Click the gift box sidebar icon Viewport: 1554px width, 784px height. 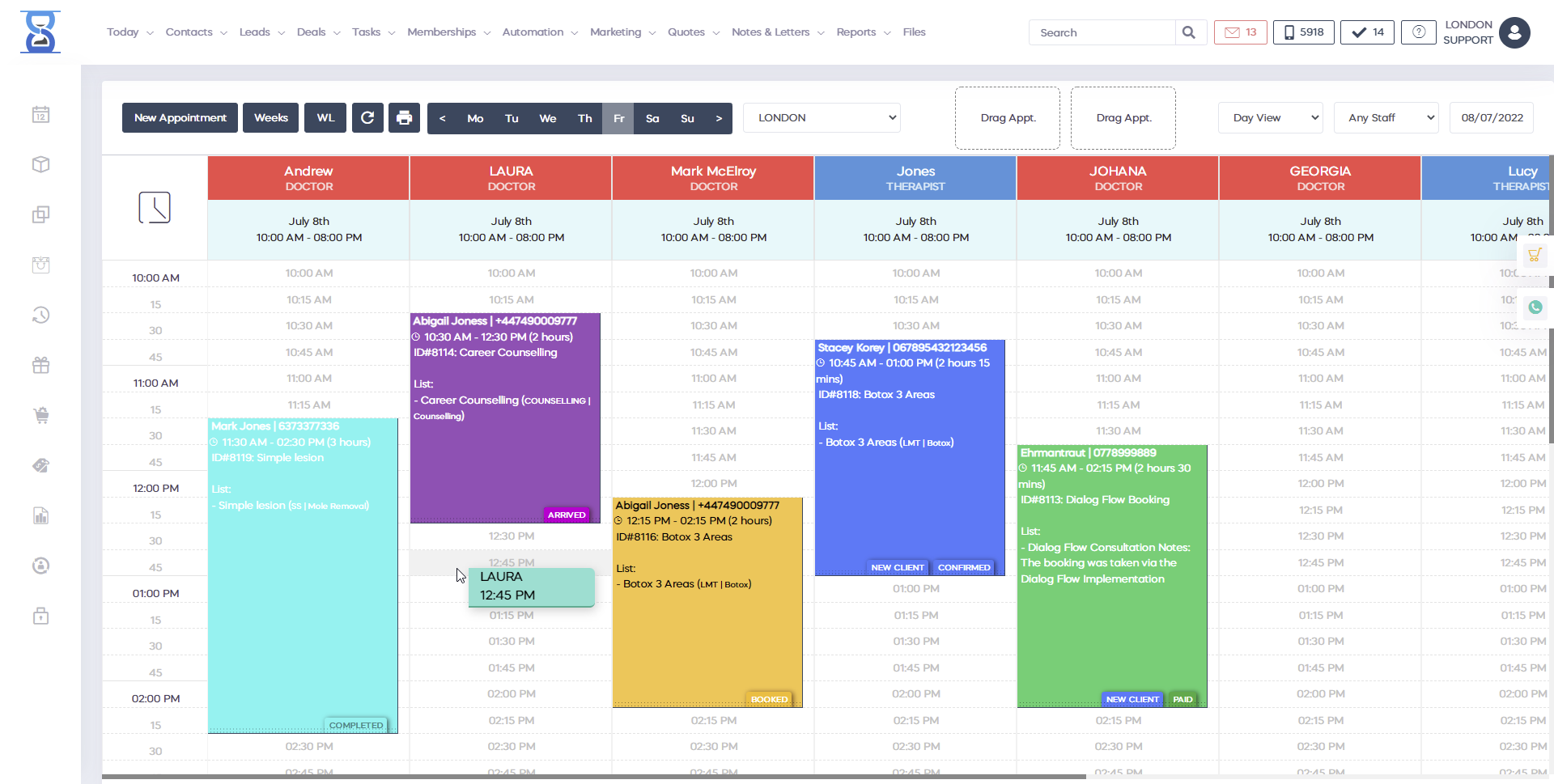[41, 366]
